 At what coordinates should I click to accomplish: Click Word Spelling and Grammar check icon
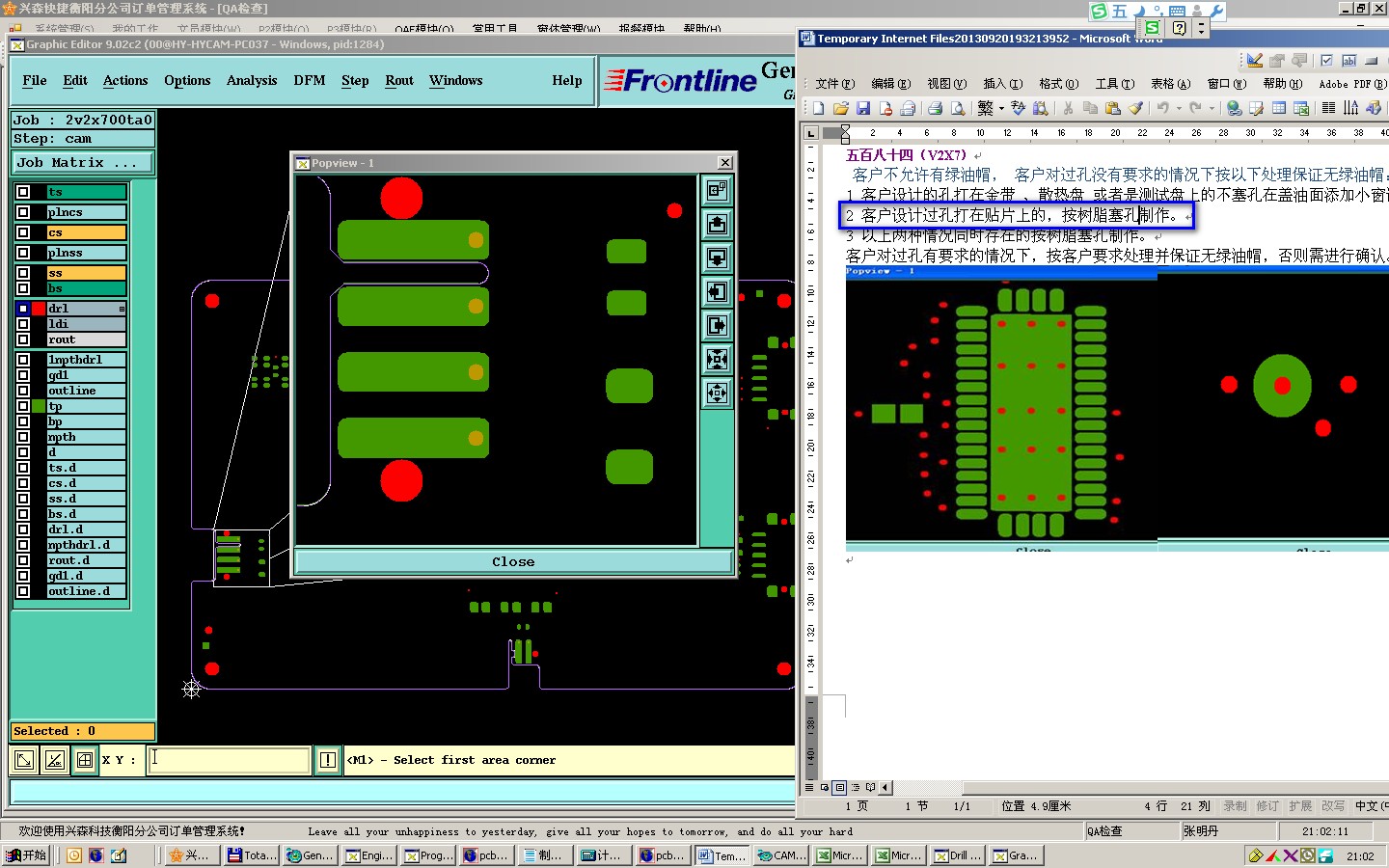tap(1018, 108)
